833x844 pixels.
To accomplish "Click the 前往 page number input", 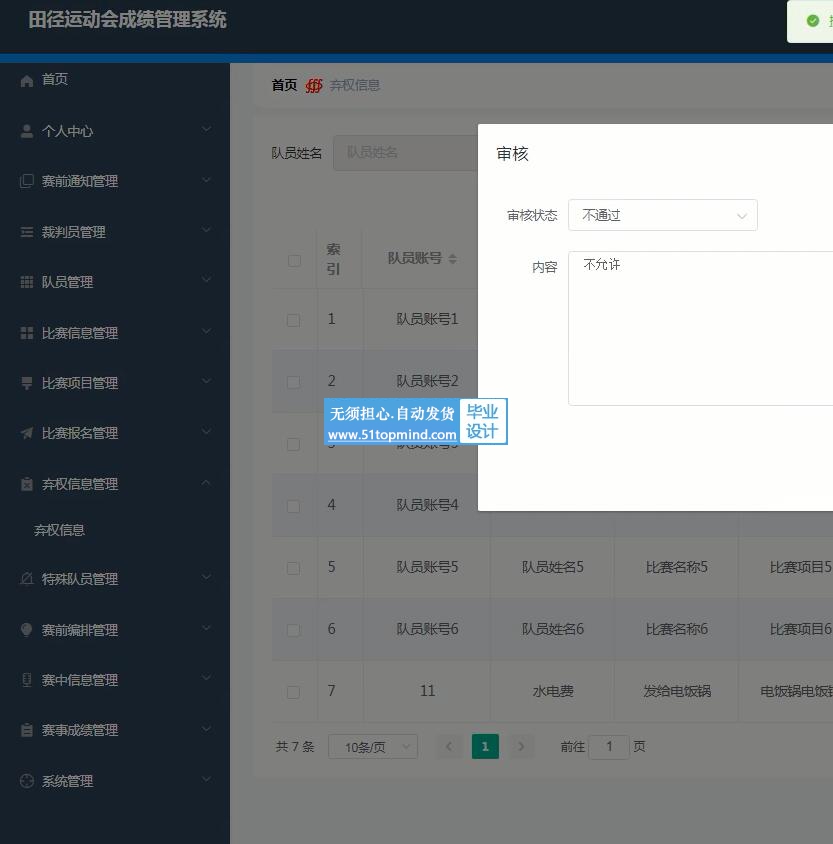I will pos(609,747).
